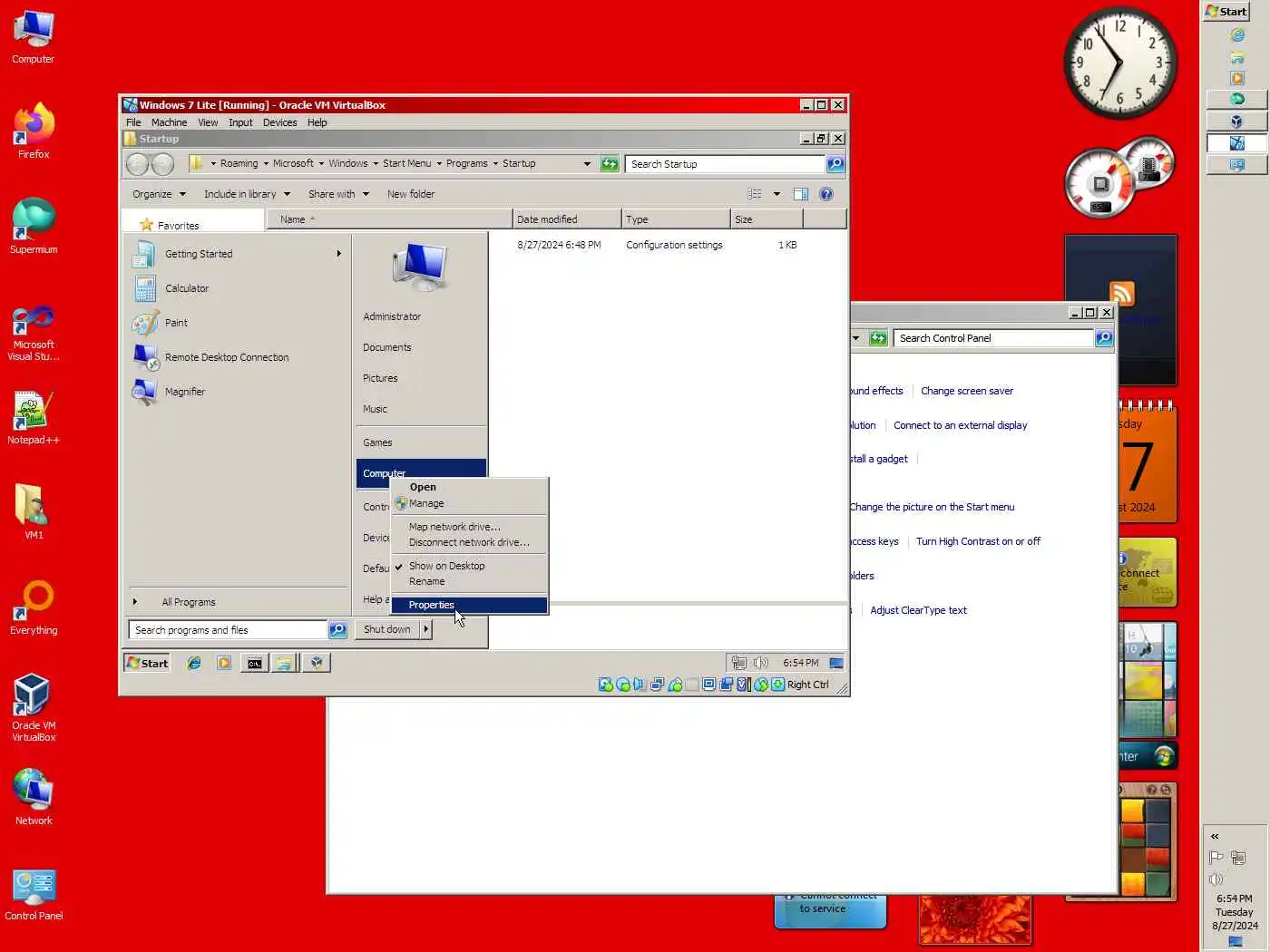Expand Getting Started submenu arrow
1270x952 pixels.
coord(338,254)
